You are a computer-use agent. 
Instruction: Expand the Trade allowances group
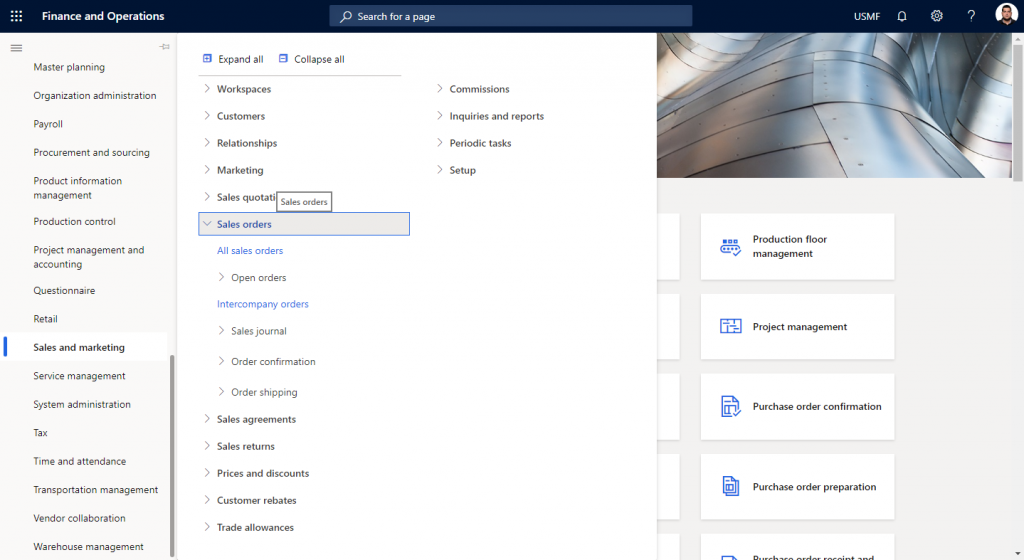[207, 527]
